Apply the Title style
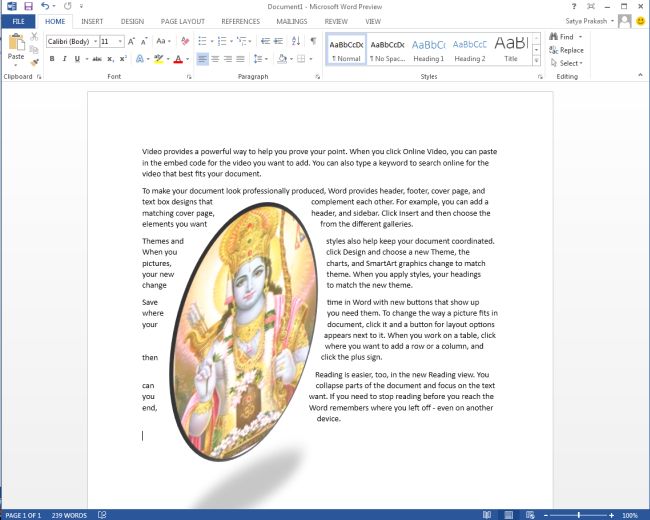The width and height of the screenshot is (650, 520). point(511,50)
